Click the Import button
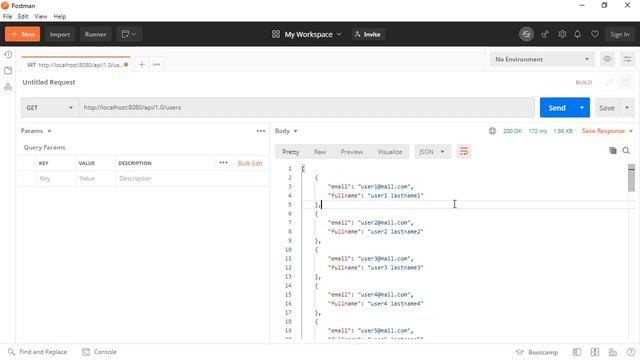The image size is (640, 360). click(x=60, y=34)
